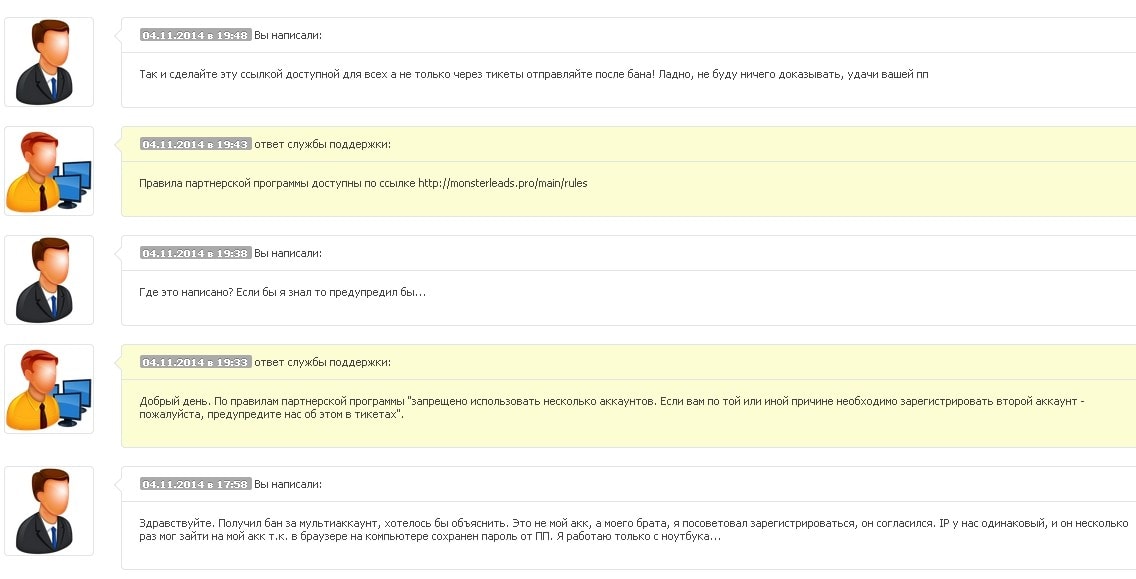Image resolution: width=1136 pixels, height=579 pixels.
Task: Click the user avatar beside the 17:58 message
Action: [x=49, y=511]
